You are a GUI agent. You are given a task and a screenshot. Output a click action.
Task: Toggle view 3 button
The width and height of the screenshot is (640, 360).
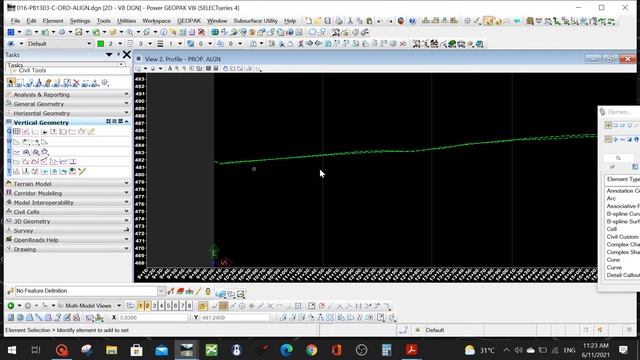pyautogui.click(x=154, y=306)
